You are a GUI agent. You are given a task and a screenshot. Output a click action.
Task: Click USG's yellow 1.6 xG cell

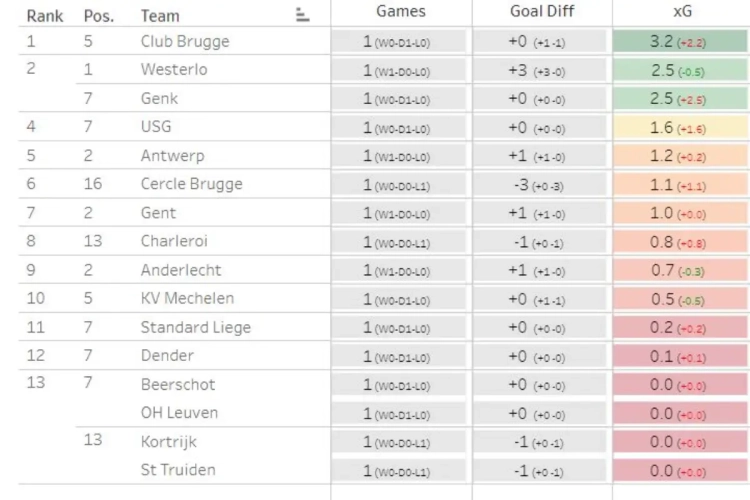(x=680, y=128)
